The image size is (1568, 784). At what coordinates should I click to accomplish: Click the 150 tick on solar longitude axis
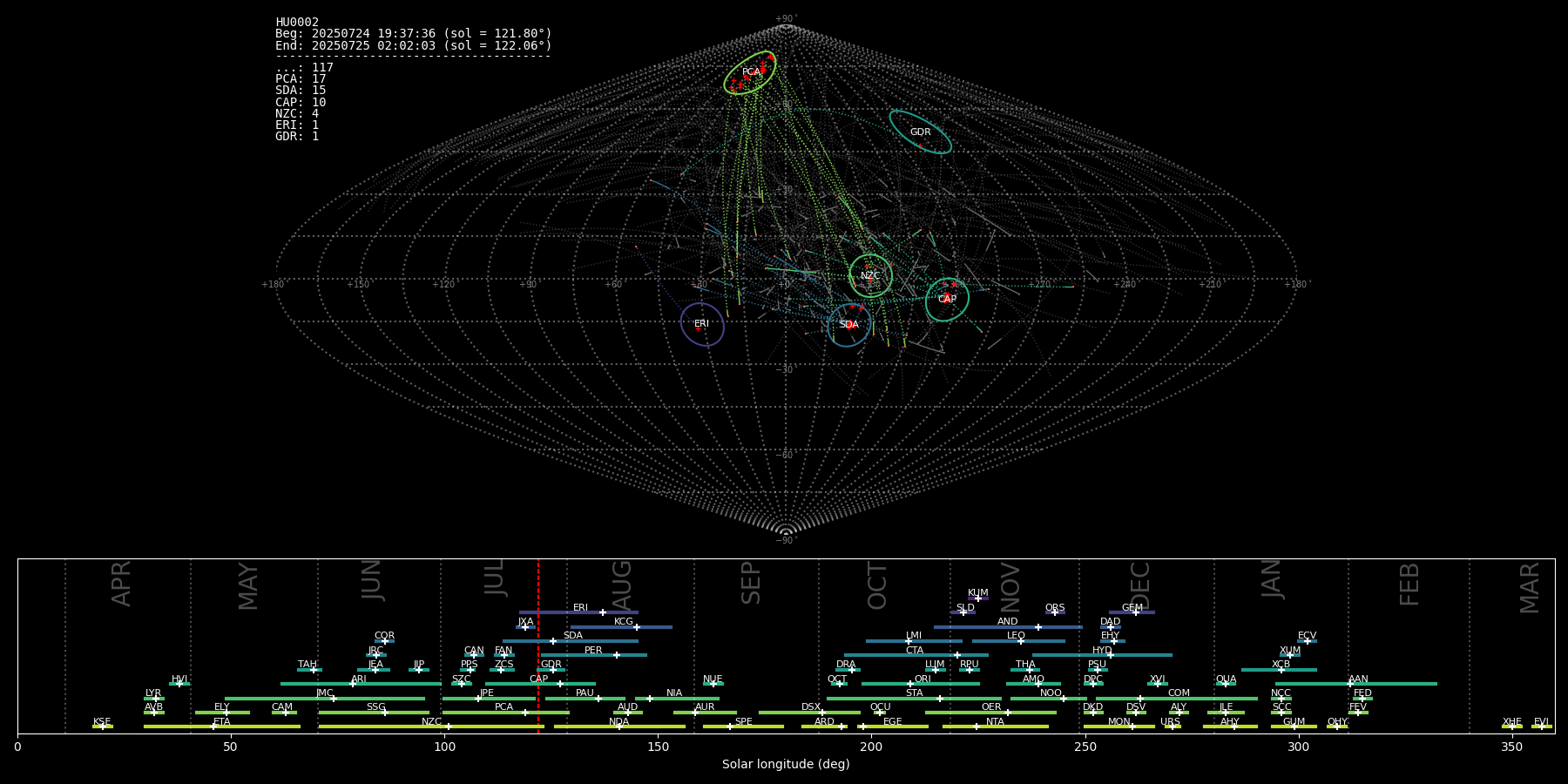(x=658, y=747)
